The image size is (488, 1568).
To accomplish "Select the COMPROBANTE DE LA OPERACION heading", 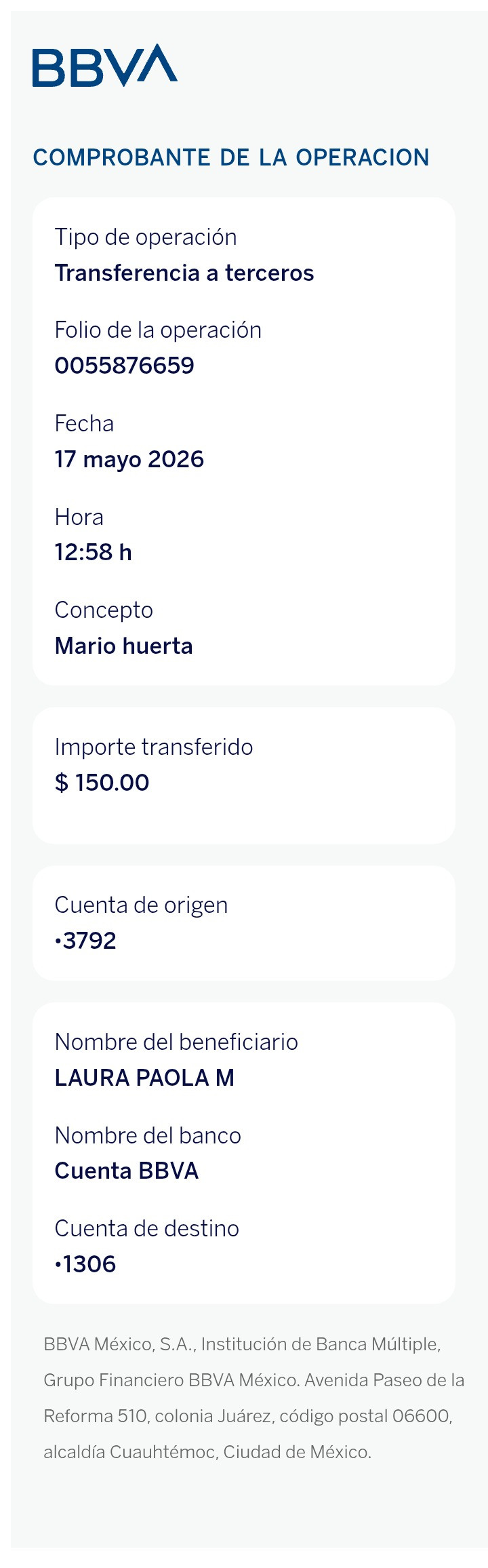I will (x=231, y=157).
